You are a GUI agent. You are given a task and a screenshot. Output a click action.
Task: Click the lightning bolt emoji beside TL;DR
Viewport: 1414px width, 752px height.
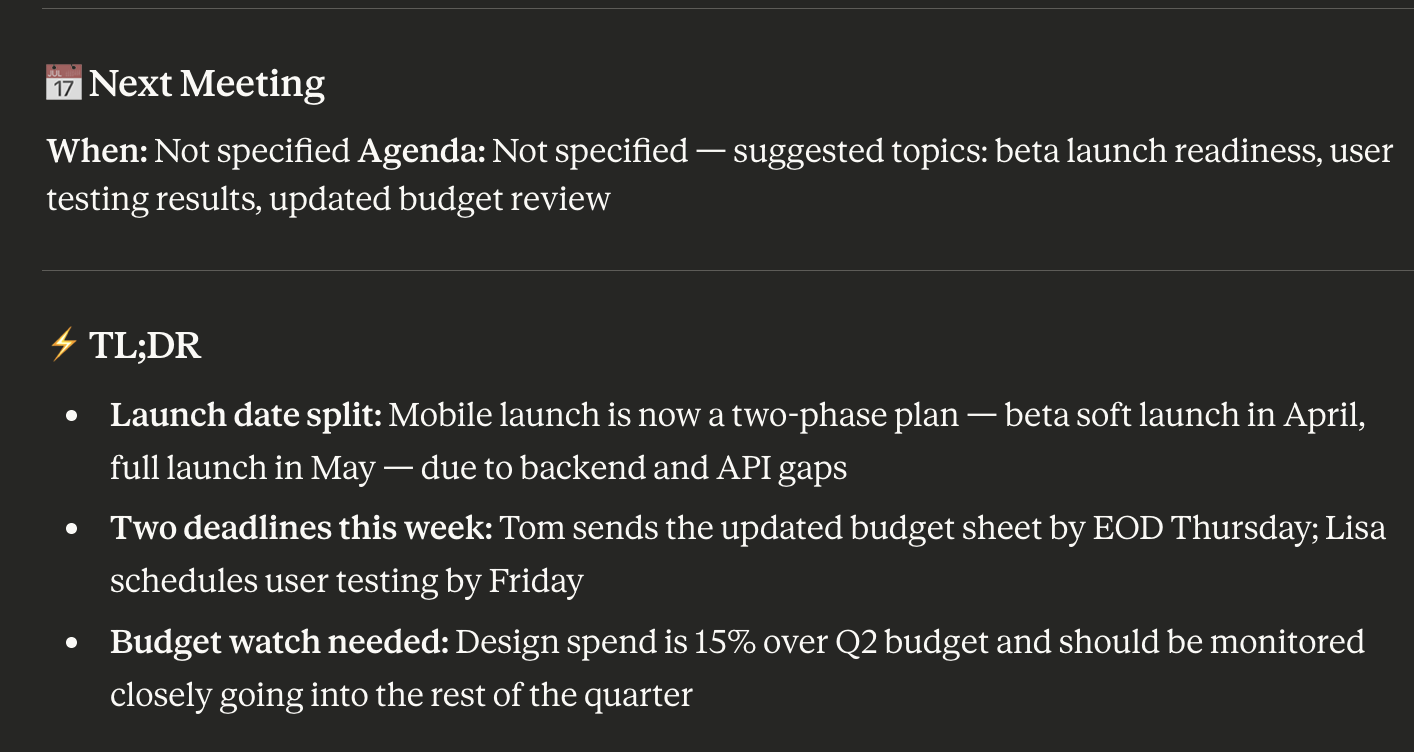coord(63,345)
